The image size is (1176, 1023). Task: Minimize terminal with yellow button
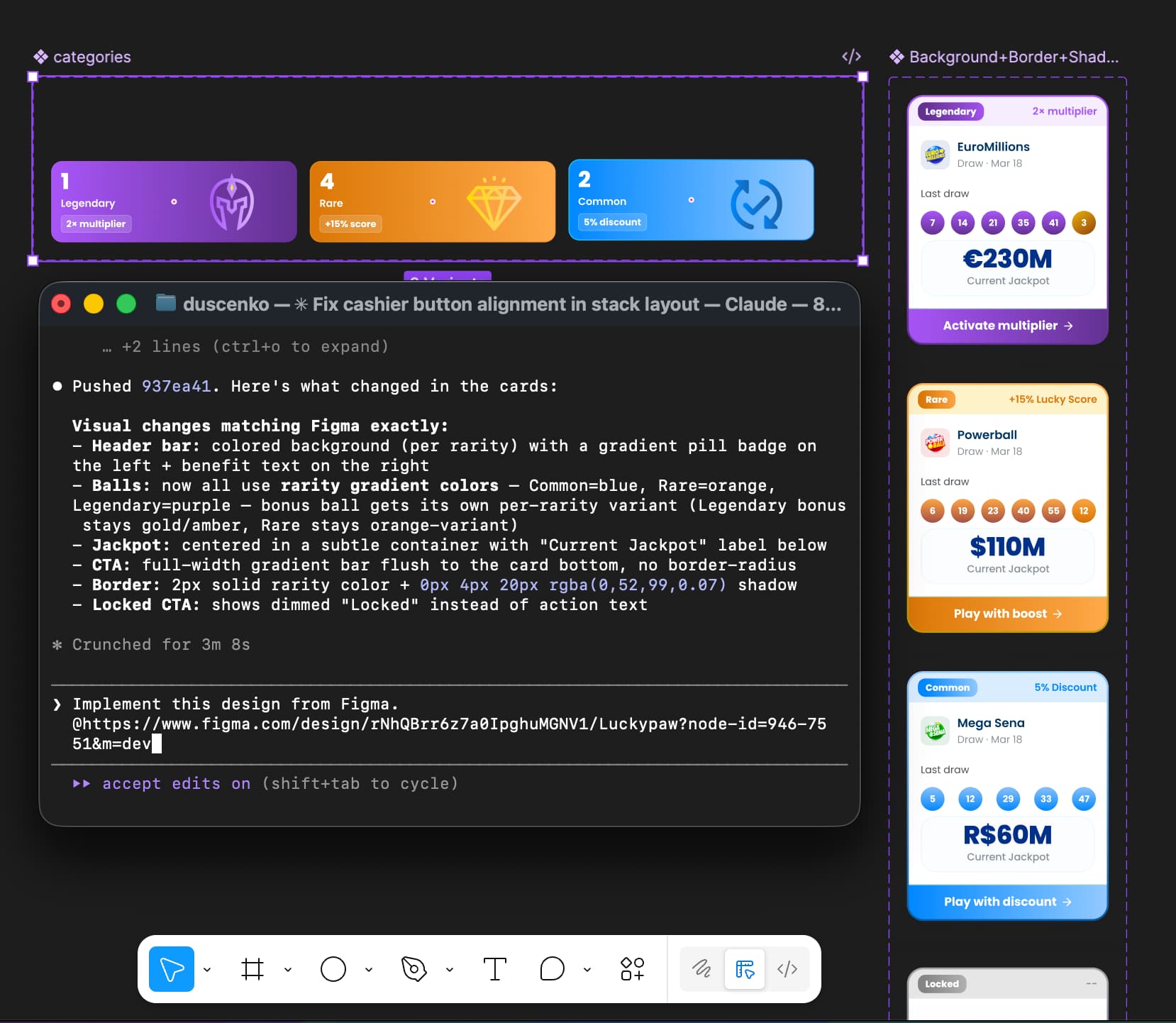(94, 304)
